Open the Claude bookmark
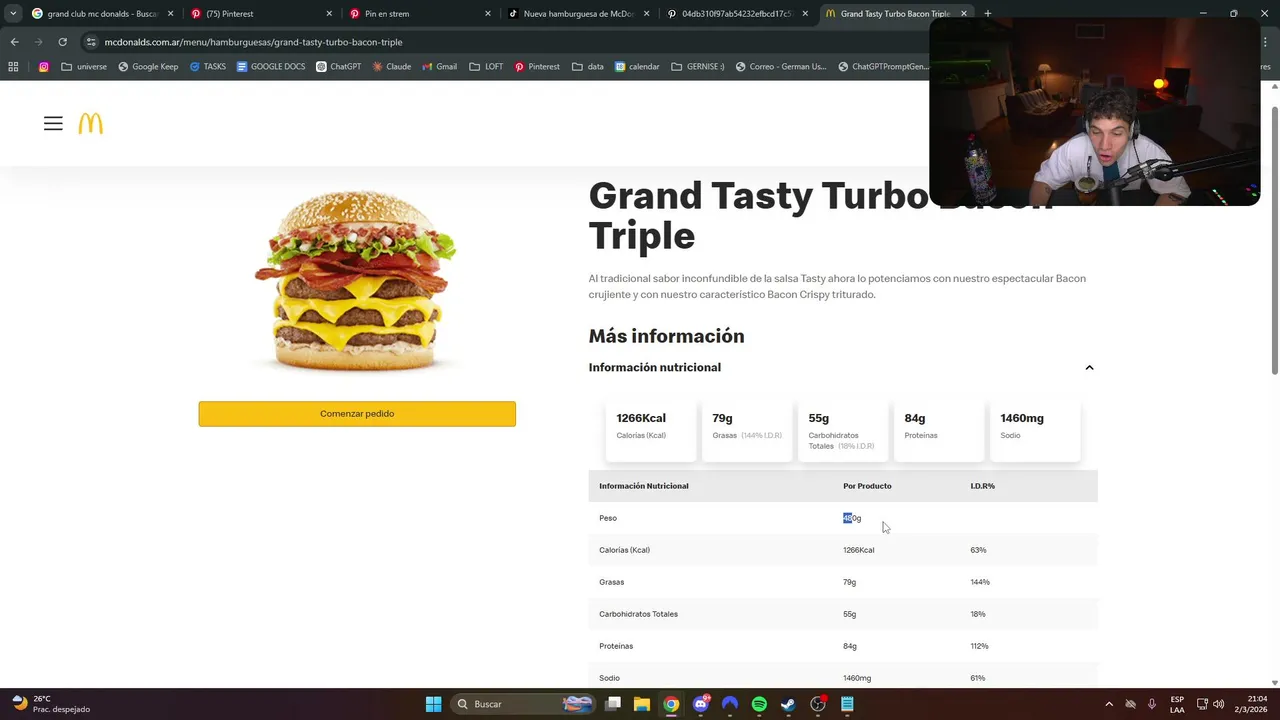The width and height of the screenshot is (1280, 720). click(x=391, y=67)
